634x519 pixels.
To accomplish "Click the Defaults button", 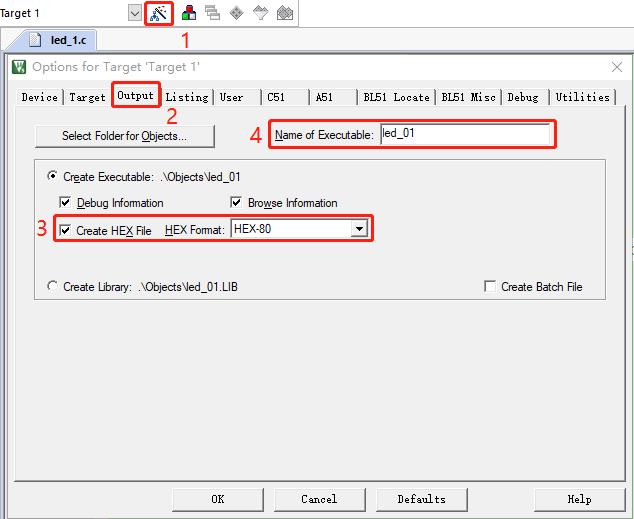I will click(422, 500).
